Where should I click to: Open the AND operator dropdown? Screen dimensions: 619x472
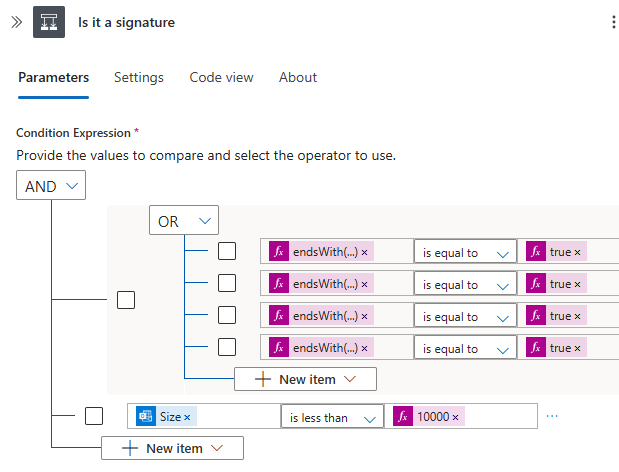pyautogui.click(x=51, y=186)
